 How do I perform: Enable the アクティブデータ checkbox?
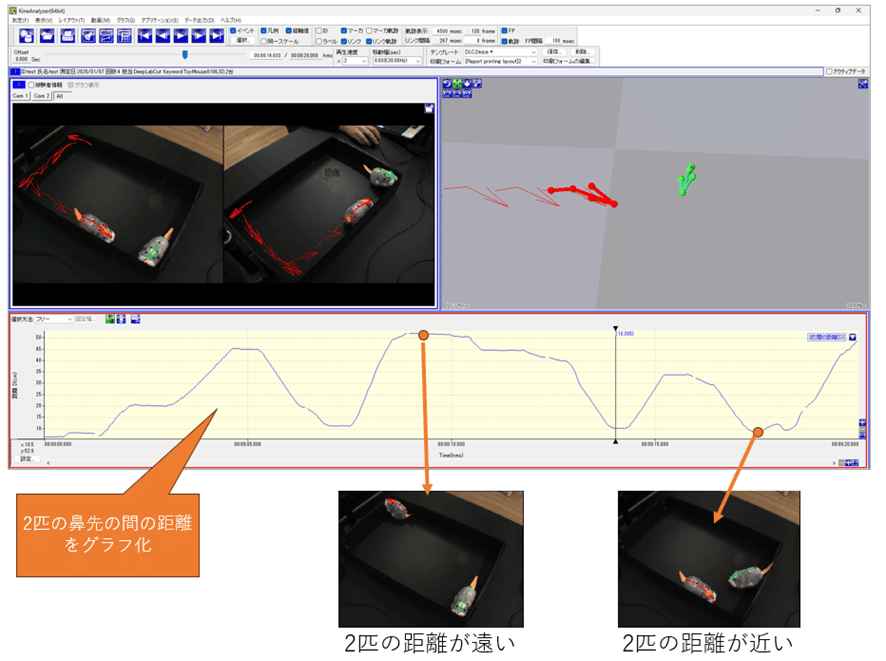[829, 72]
